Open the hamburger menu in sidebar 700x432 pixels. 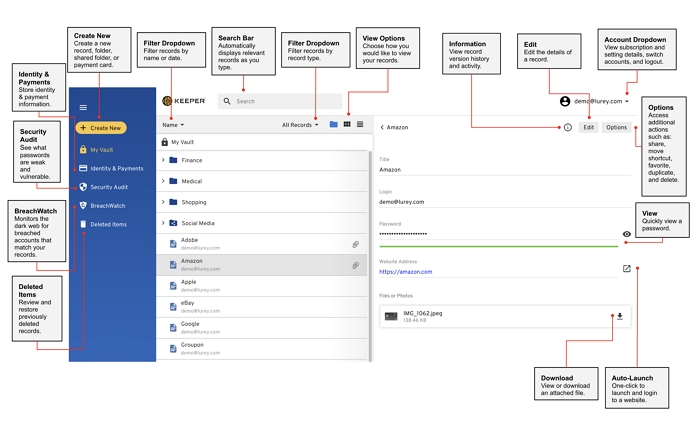pos(83,108)
